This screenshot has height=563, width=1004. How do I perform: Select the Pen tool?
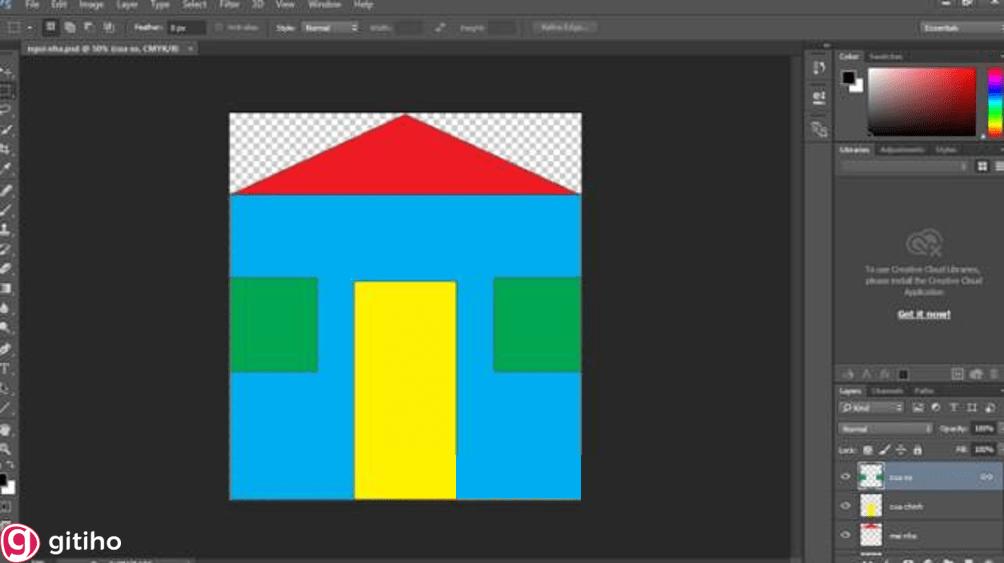[6, 349]
